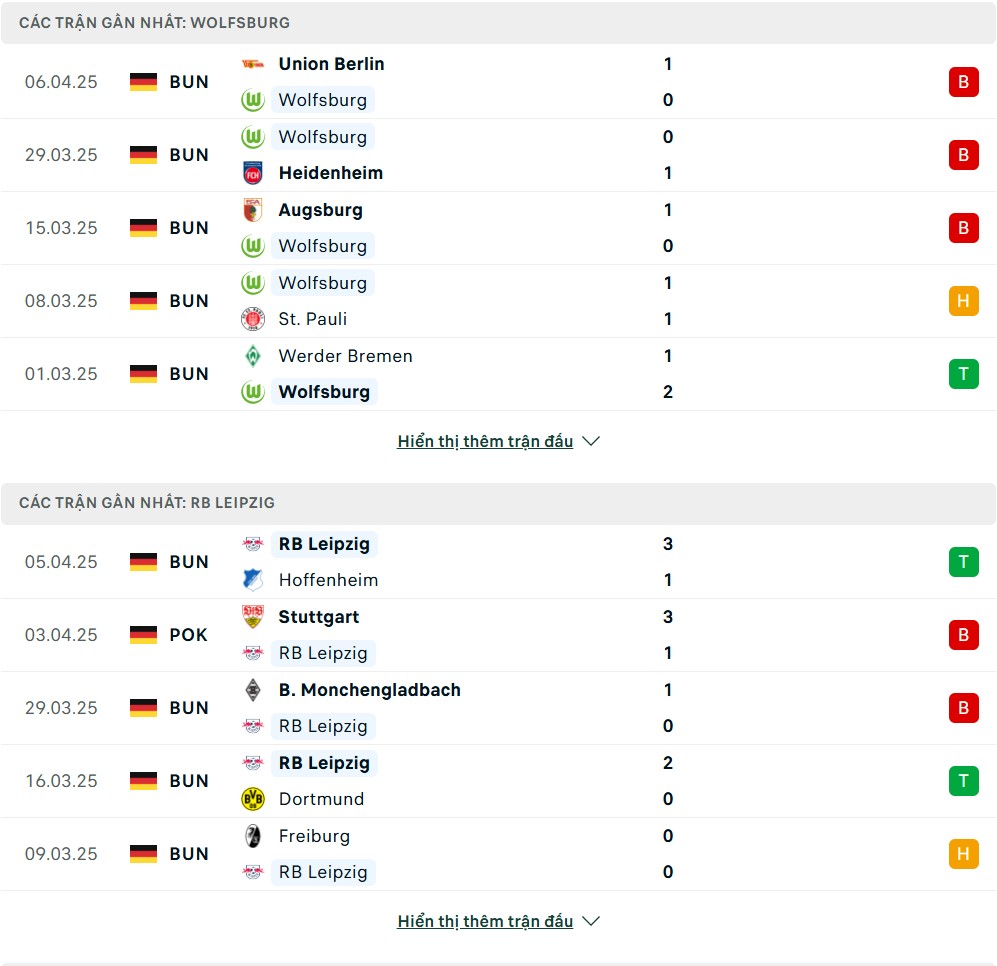
Task: Click the St. Pauli club logo
Action: pyautogui.click(x=252, y=319)
